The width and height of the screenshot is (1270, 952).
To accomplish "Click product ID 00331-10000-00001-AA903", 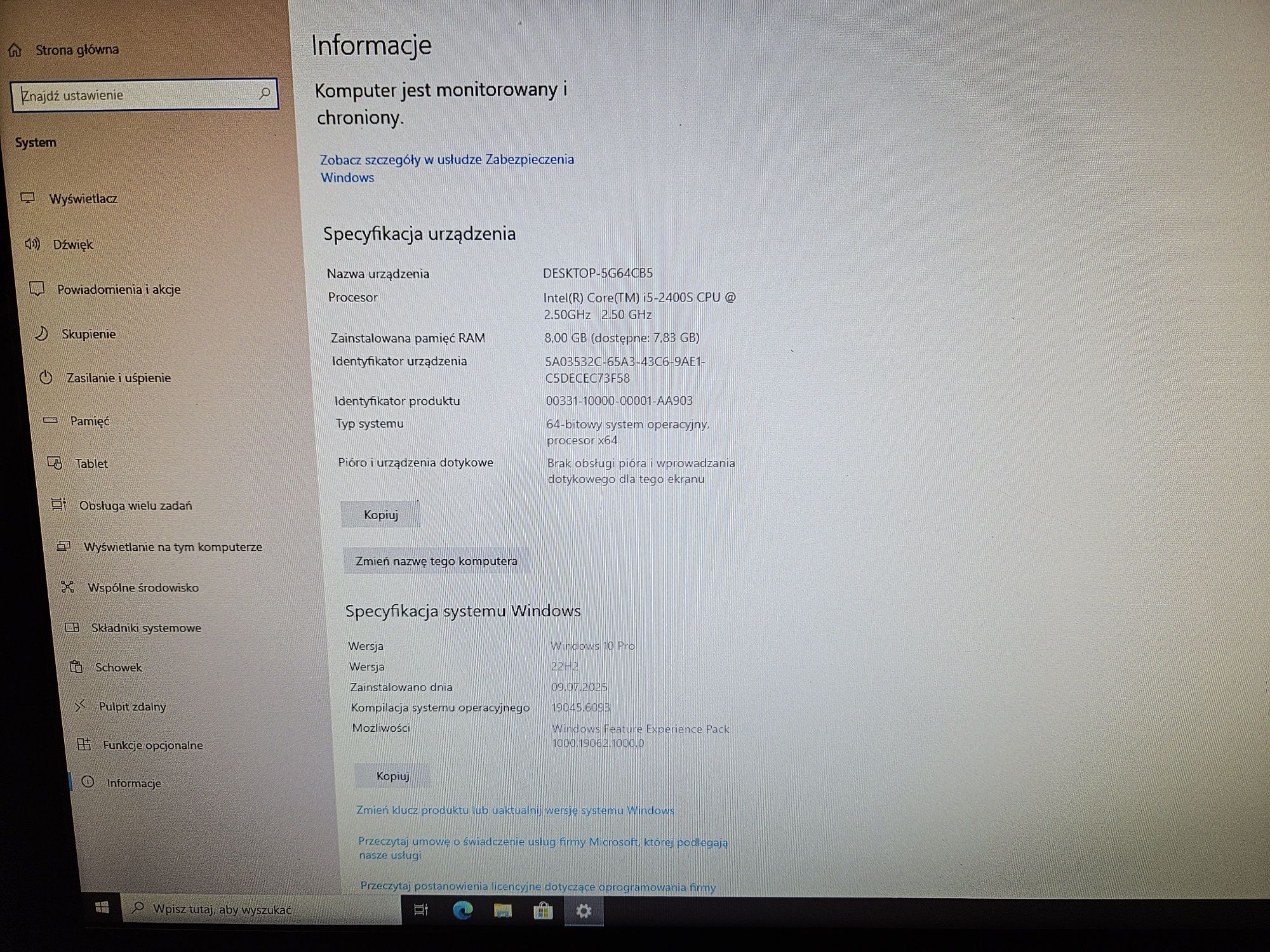I will (x=619, y=400).
